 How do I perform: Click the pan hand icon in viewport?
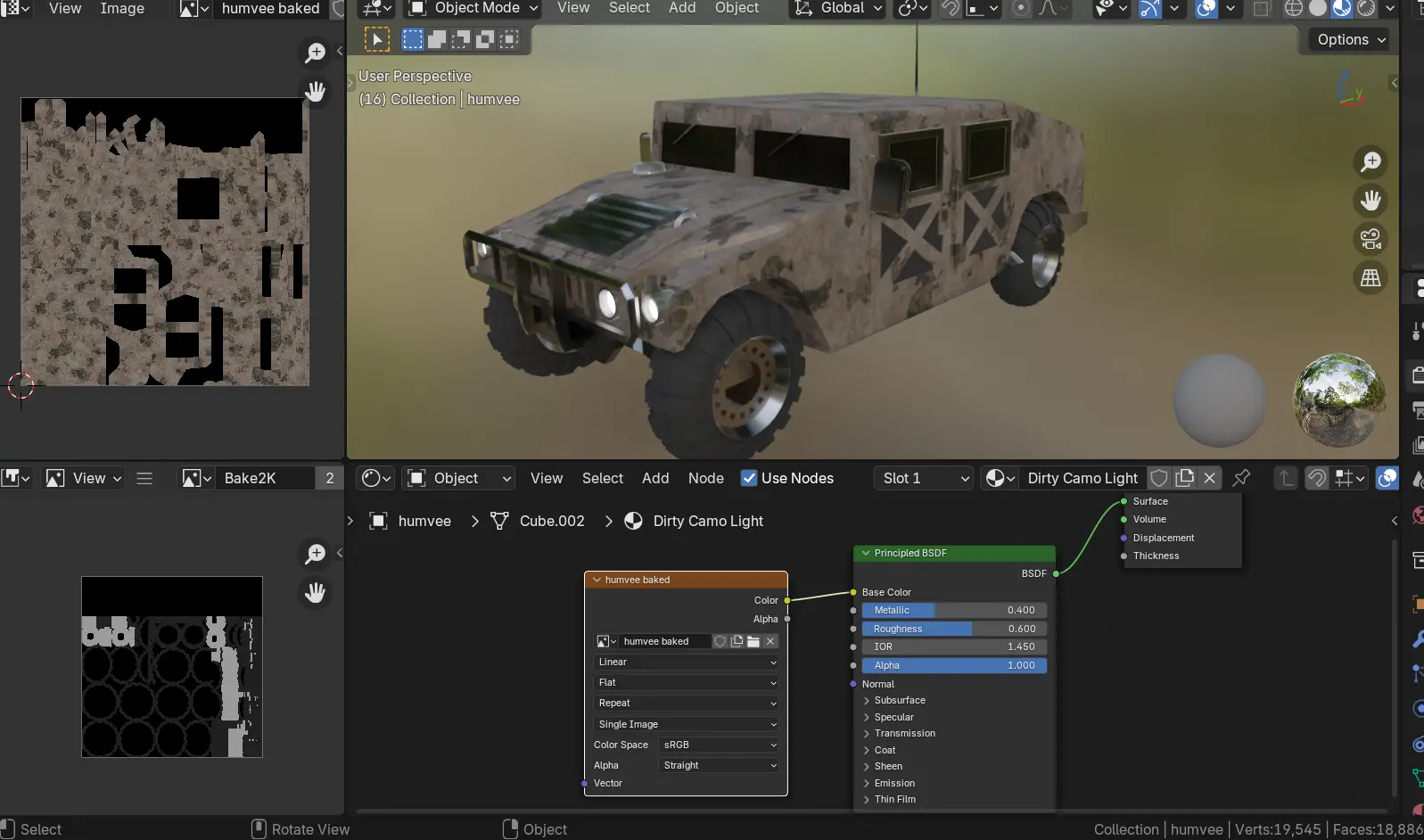[1370, 201]
